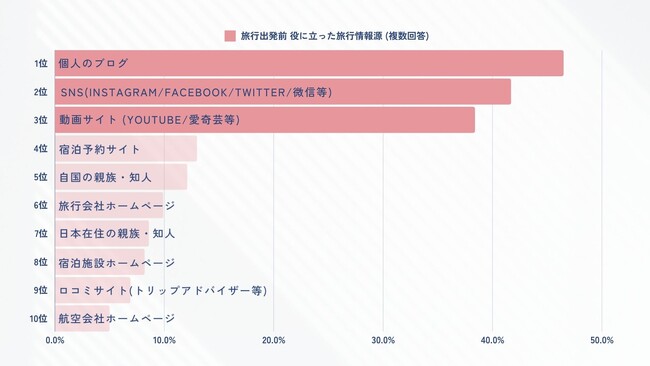650x366 pixels.
Task: Click the 日本在住の親族・知人 bar
Action: pos(102,233)
